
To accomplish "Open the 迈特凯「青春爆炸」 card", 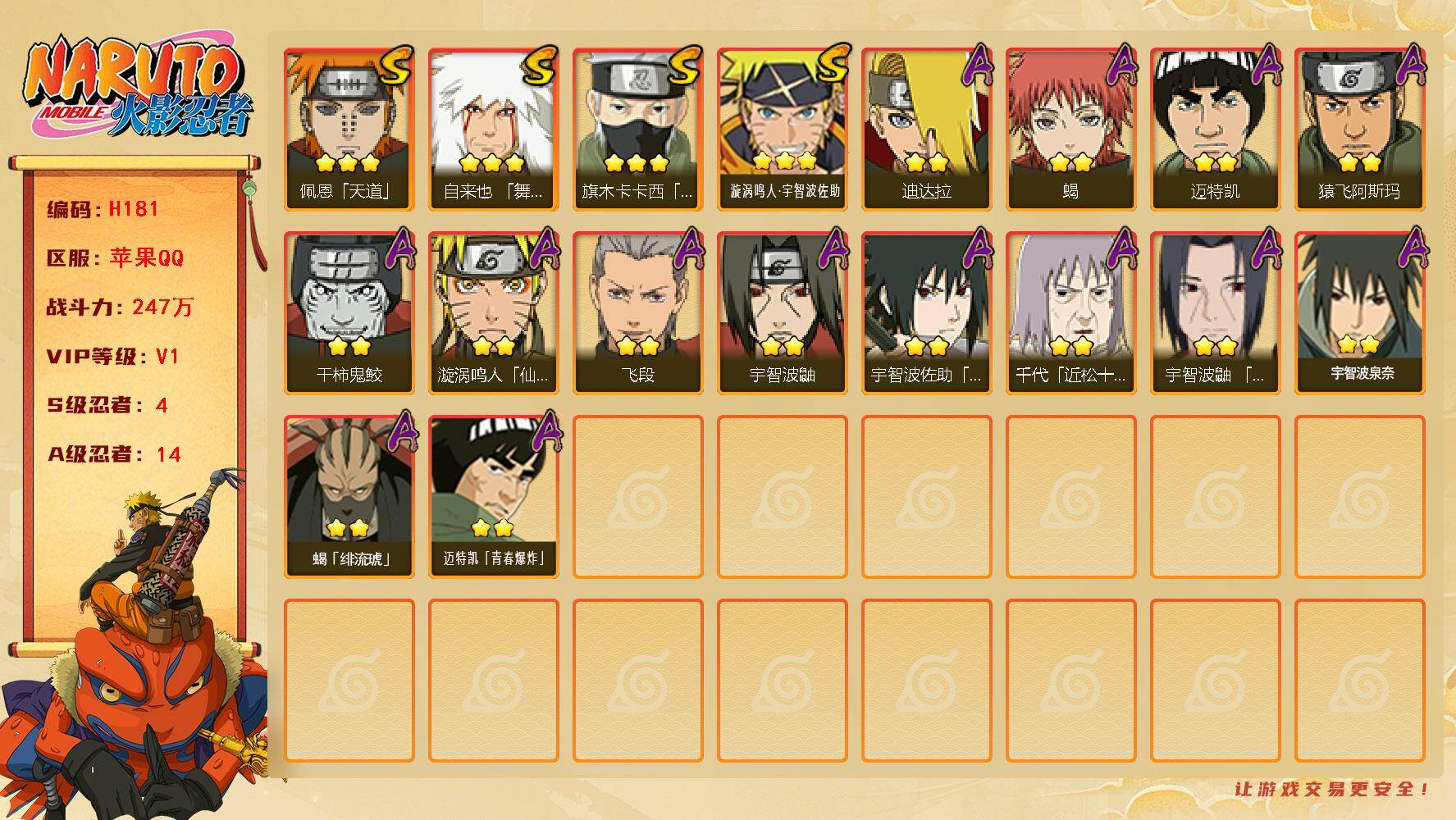I will pyautogui.click(x=493, y=497).
